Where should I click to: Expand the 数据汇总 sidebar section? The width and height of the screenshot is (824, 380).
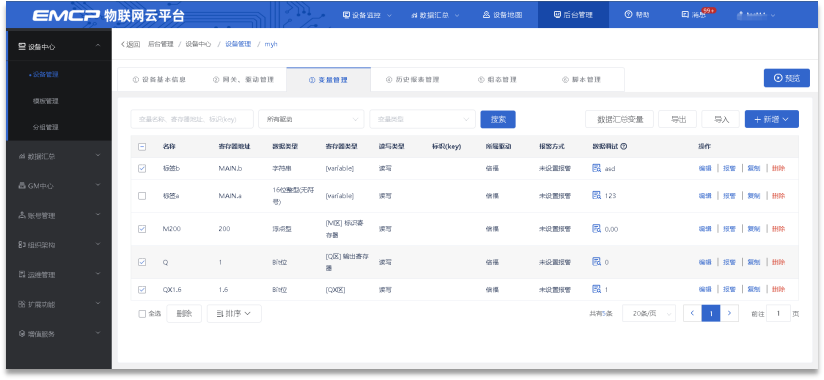[59, 156]
